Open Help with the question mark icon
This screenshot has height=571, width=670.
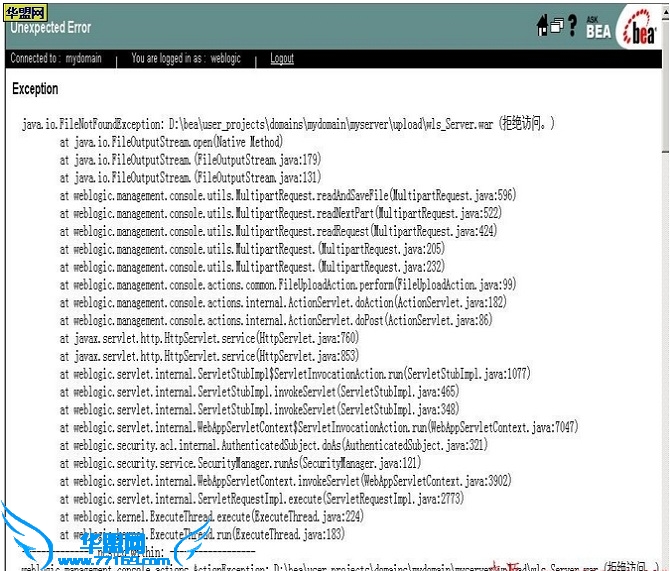[573, 26]
